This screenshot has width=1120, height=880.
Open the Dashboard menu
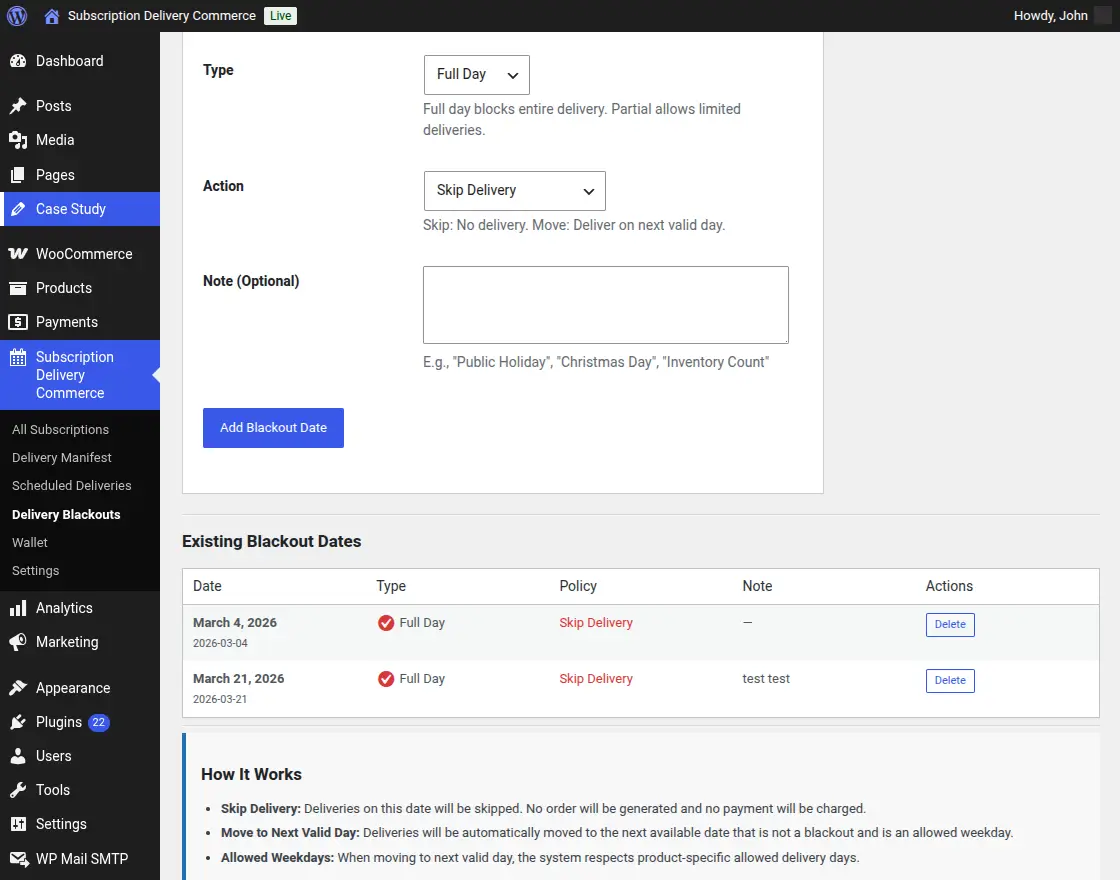click(80, 61)
